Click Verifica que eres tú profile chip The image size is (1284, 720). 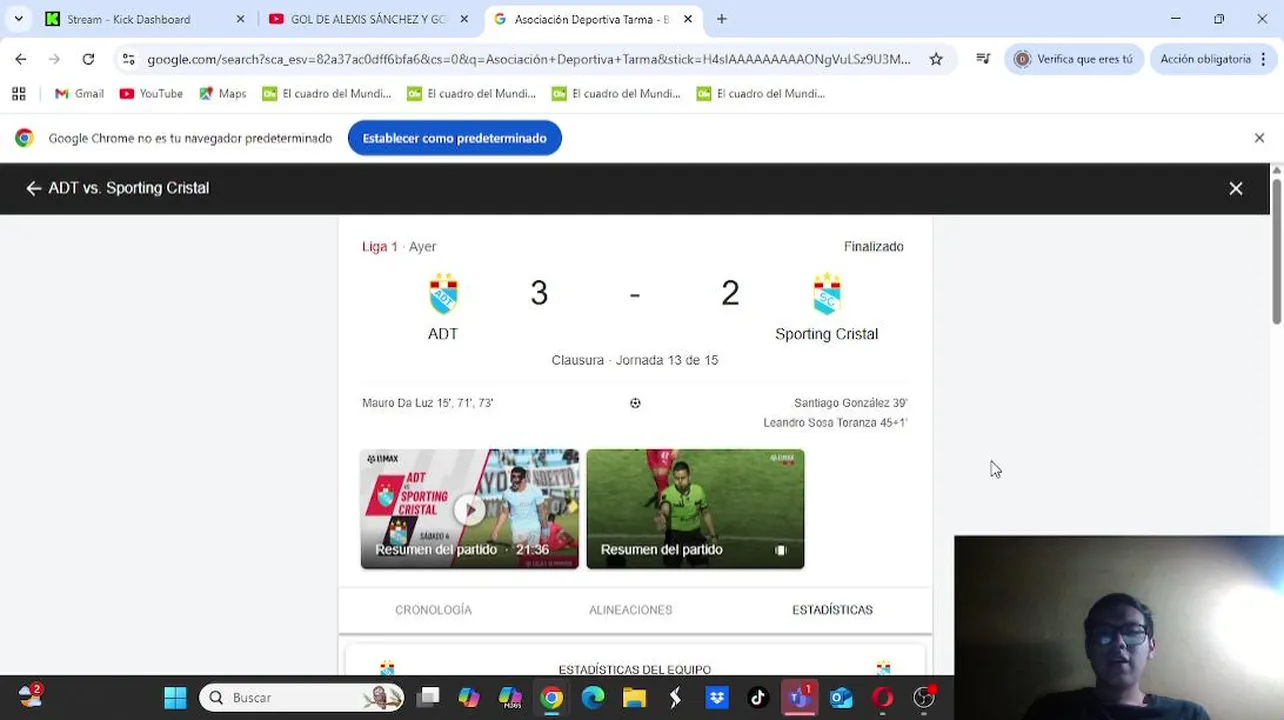[1074, 59]
